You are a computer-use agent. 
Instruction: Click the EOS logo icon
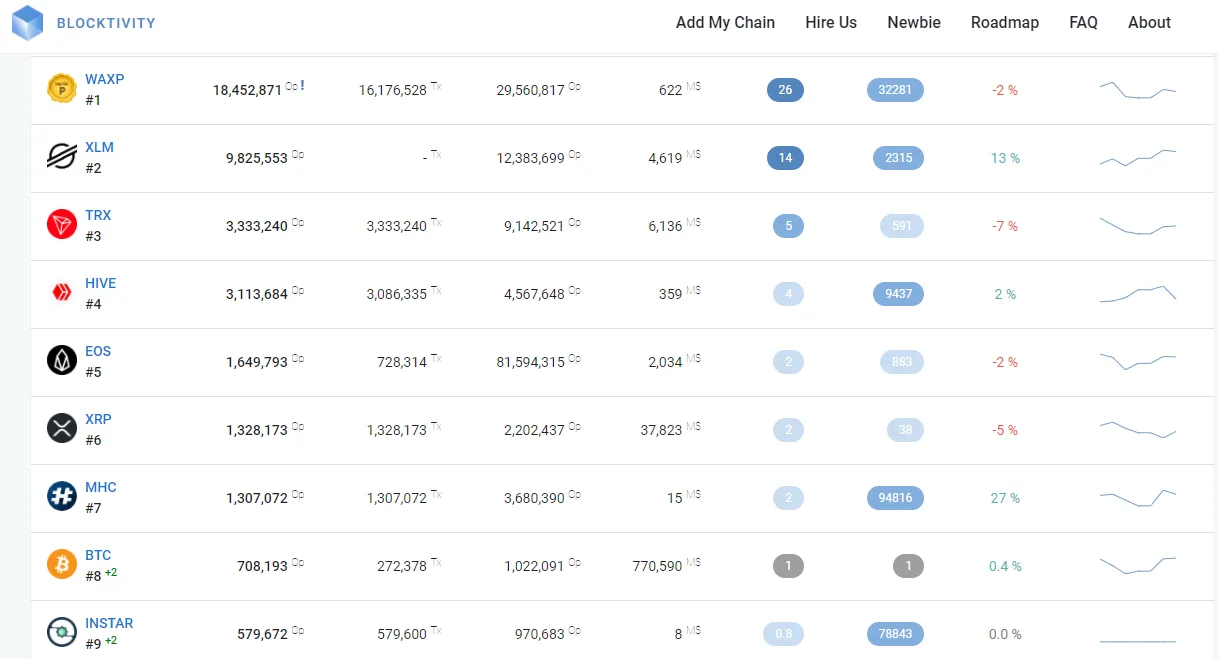coord(62,361)
